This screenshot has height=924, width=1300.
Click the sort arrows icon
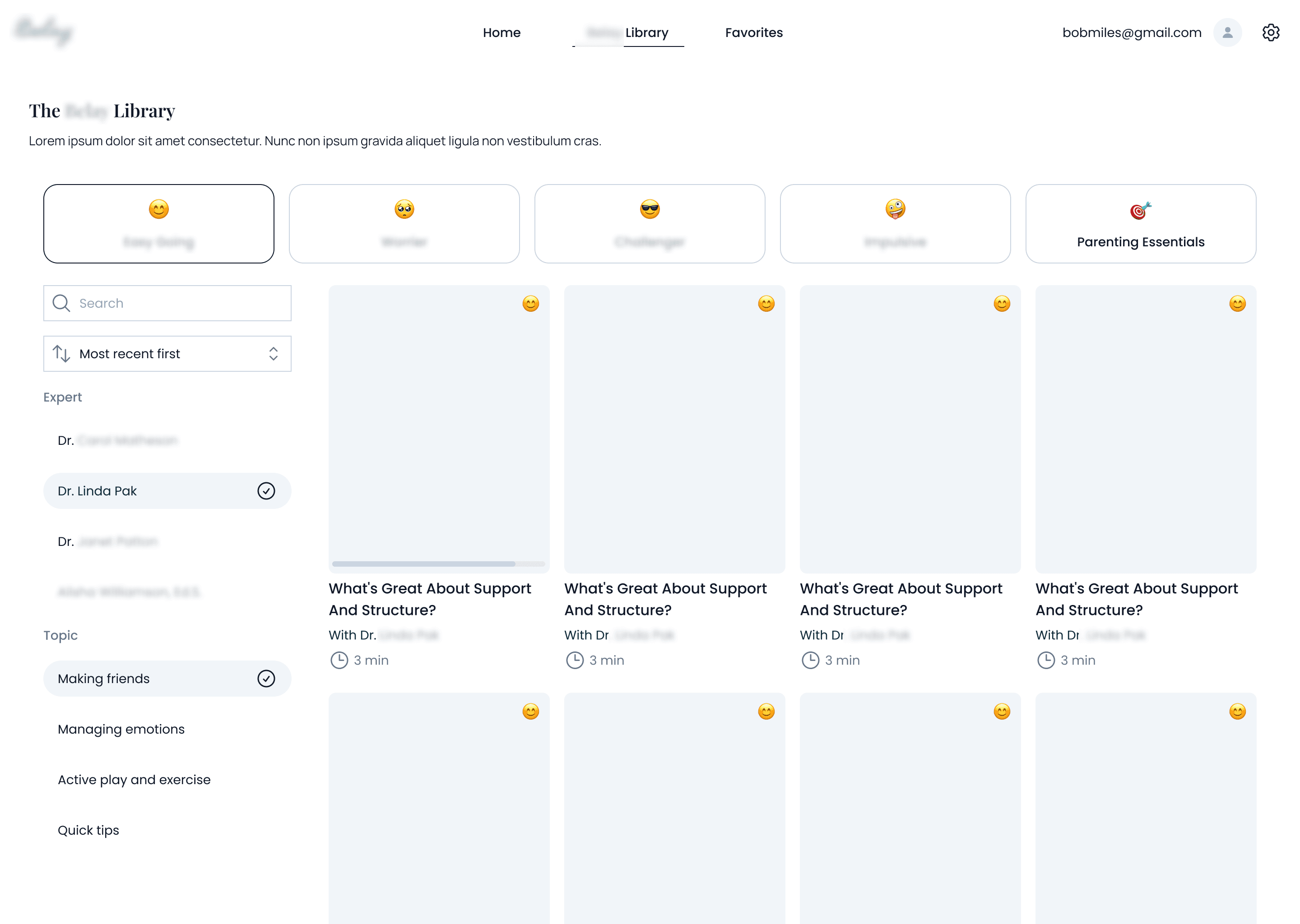61,354
